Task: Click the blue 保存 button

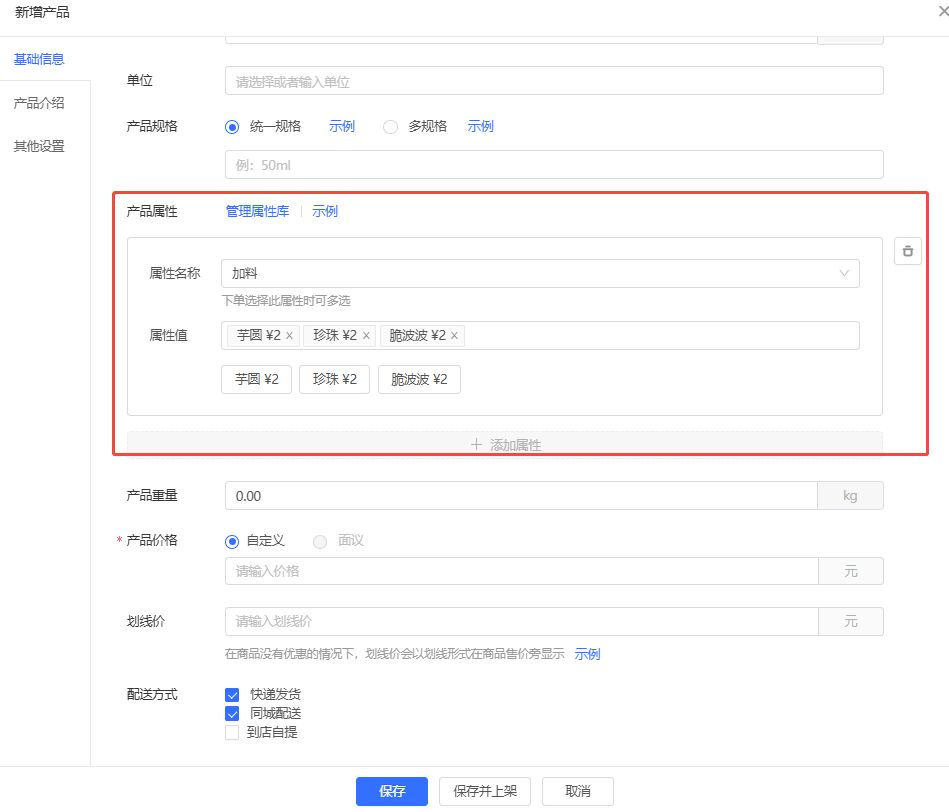Action: 391,791
